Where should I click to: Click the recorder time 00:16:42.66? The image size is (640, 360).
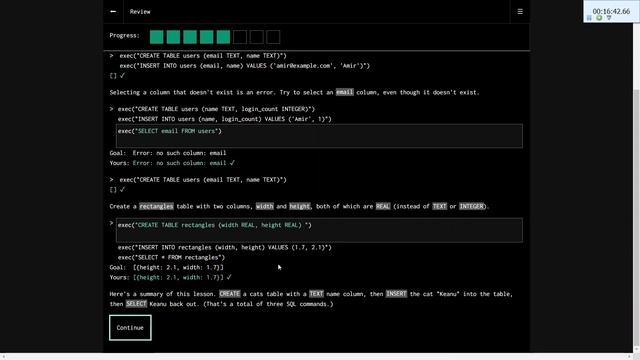[x=611, y=11]
